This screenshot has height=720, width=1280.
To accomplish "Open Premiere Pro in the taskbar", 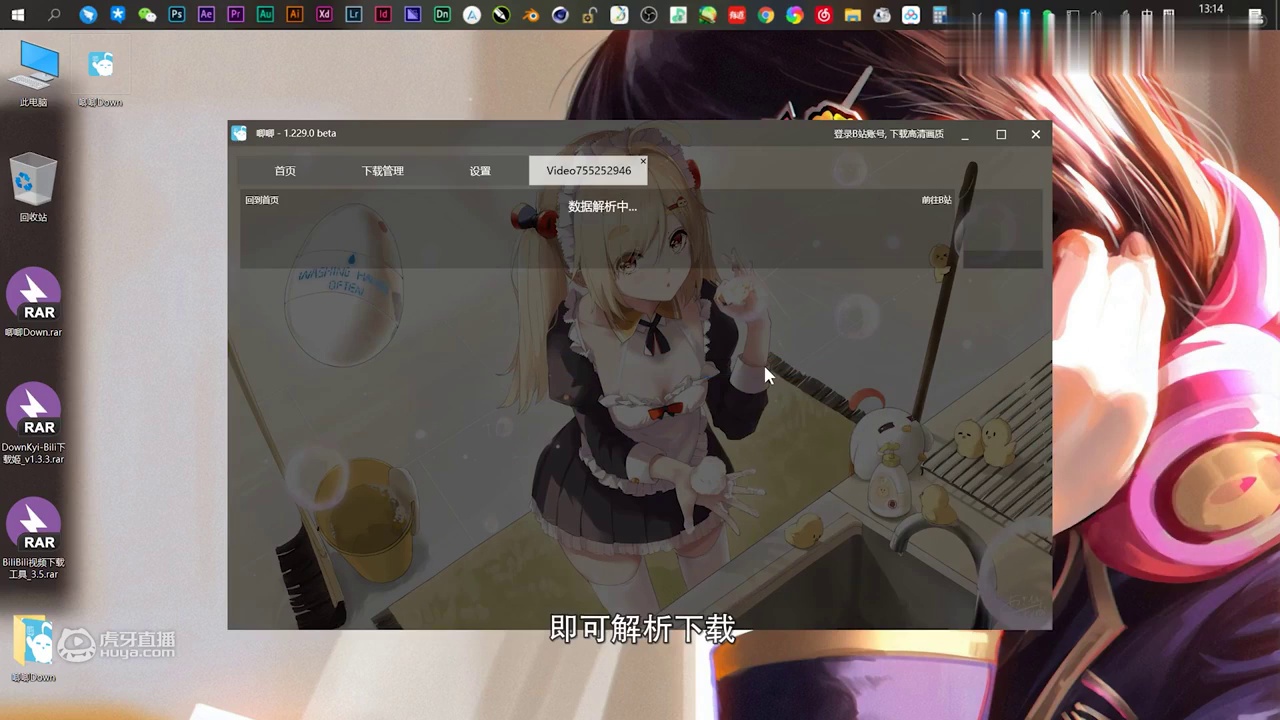I will 236,15.
